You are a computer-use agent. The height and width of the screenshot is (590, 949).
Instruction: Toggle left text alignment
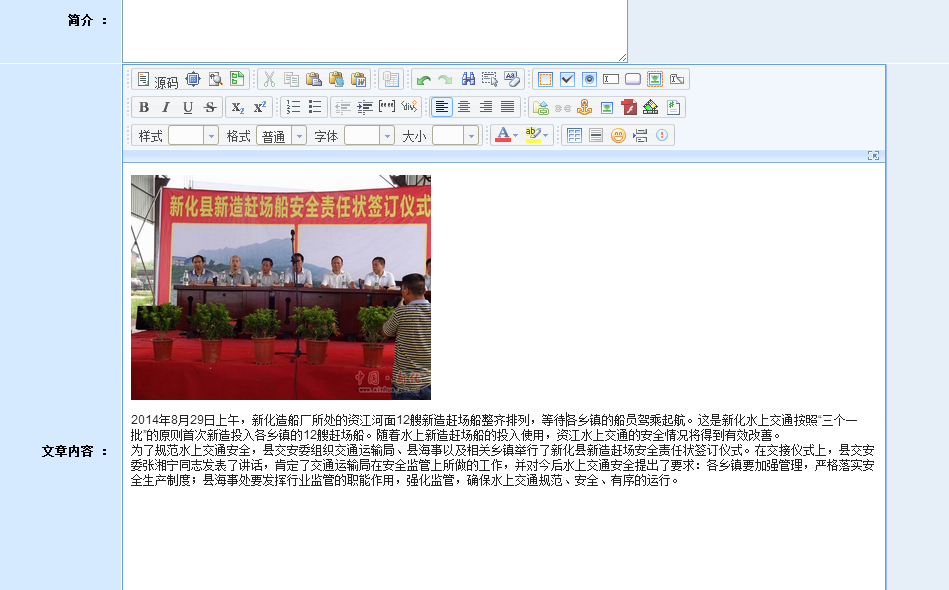coord(442,108)
